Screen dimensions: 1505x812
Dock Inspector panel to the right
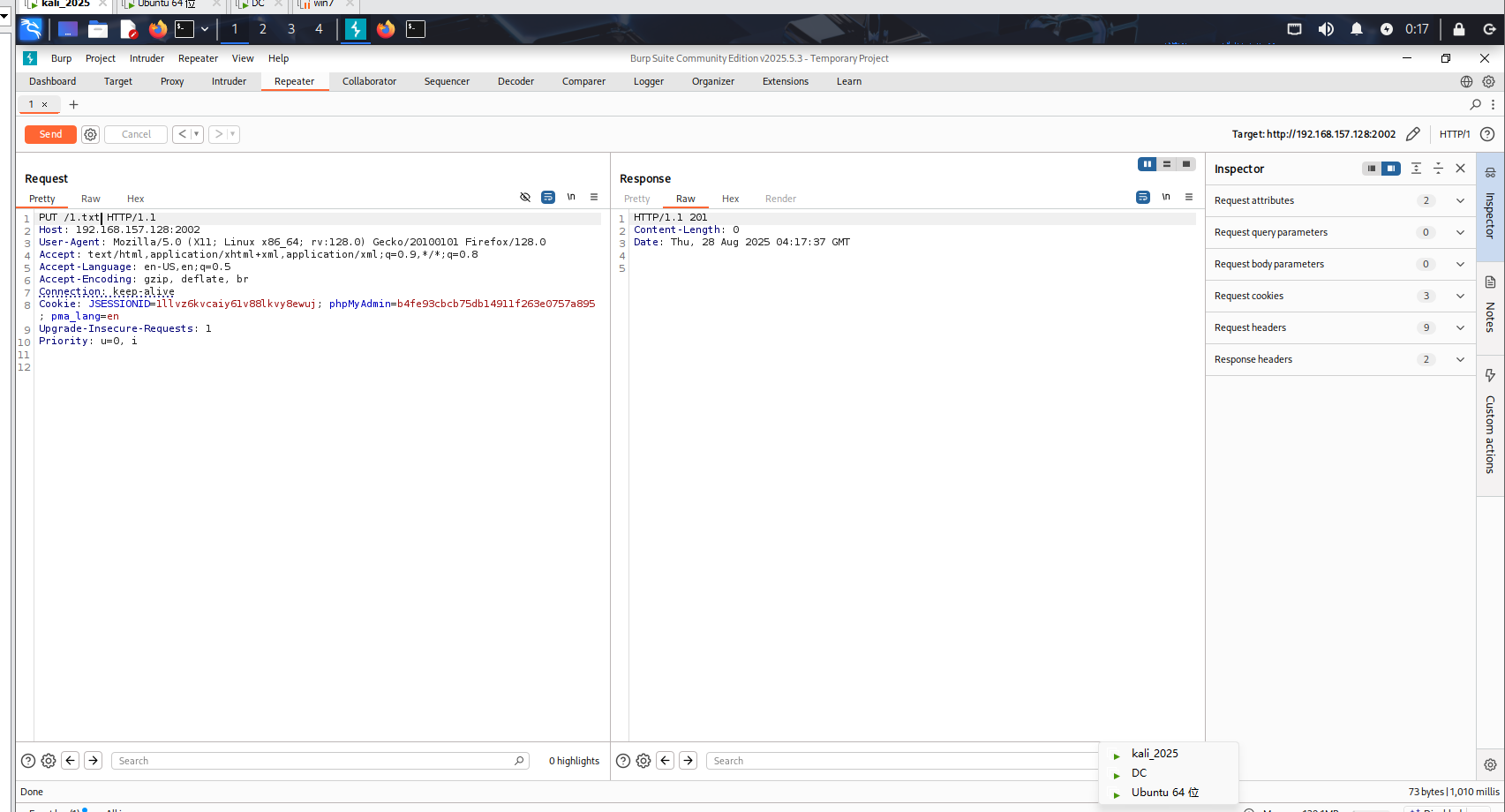click(1391, 169)
